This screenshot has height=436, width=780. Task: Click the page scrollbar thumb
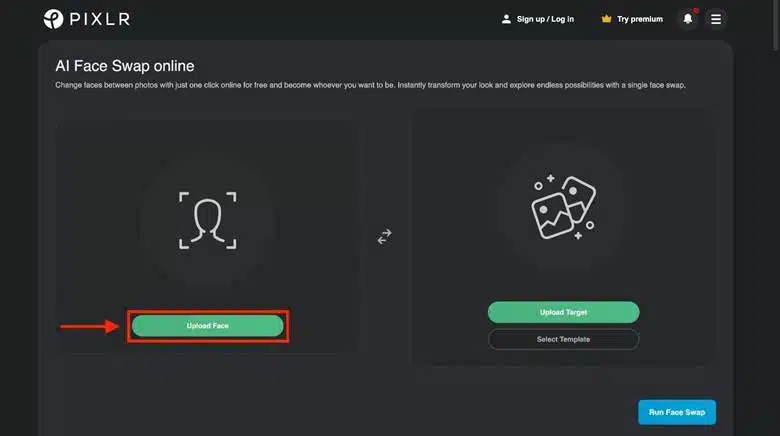[x=776, y=24]
